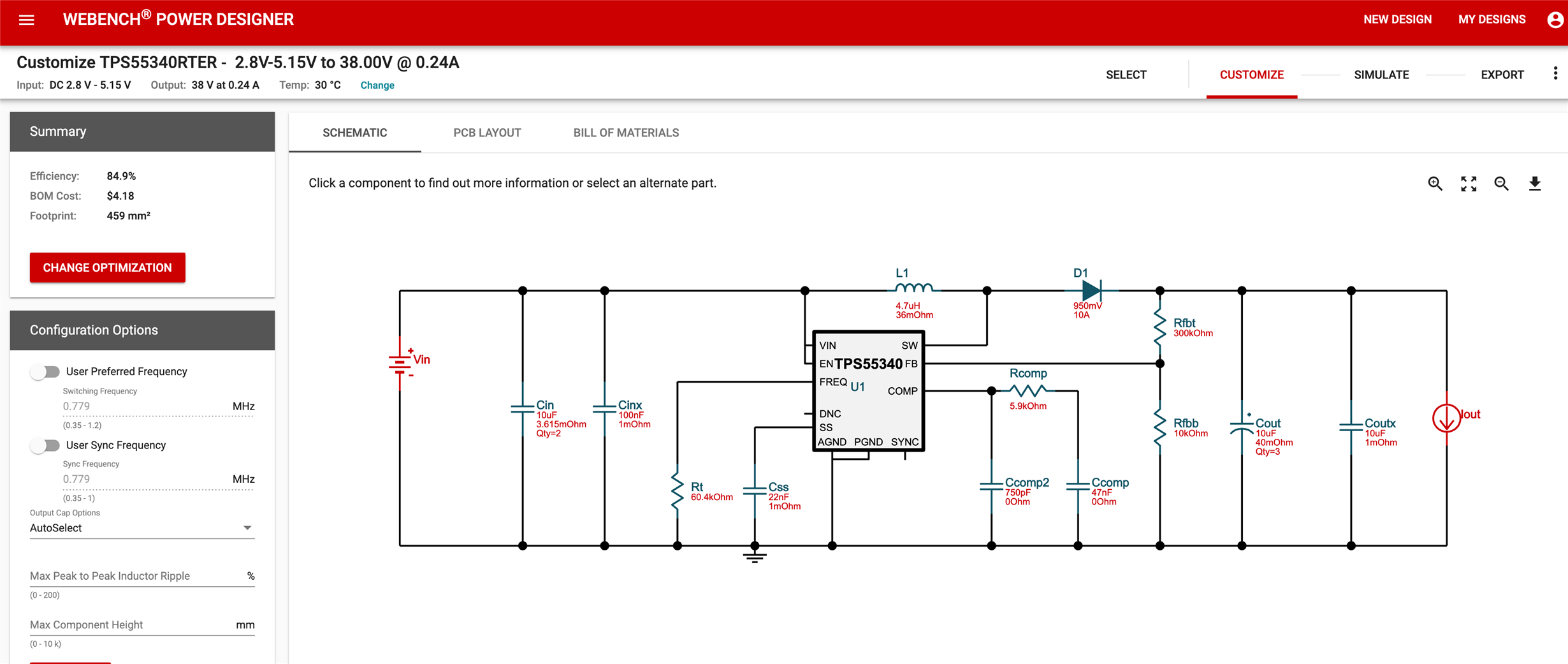Click the 60.4kOhm Rt value label
This screenshot has width=1568, height=664.
pos(712,497)
